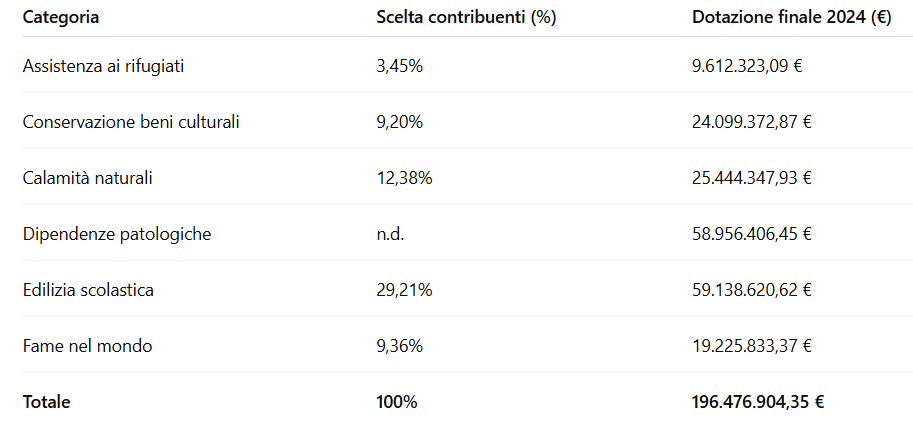Click the Dipendenze patologiche row label

117,234
